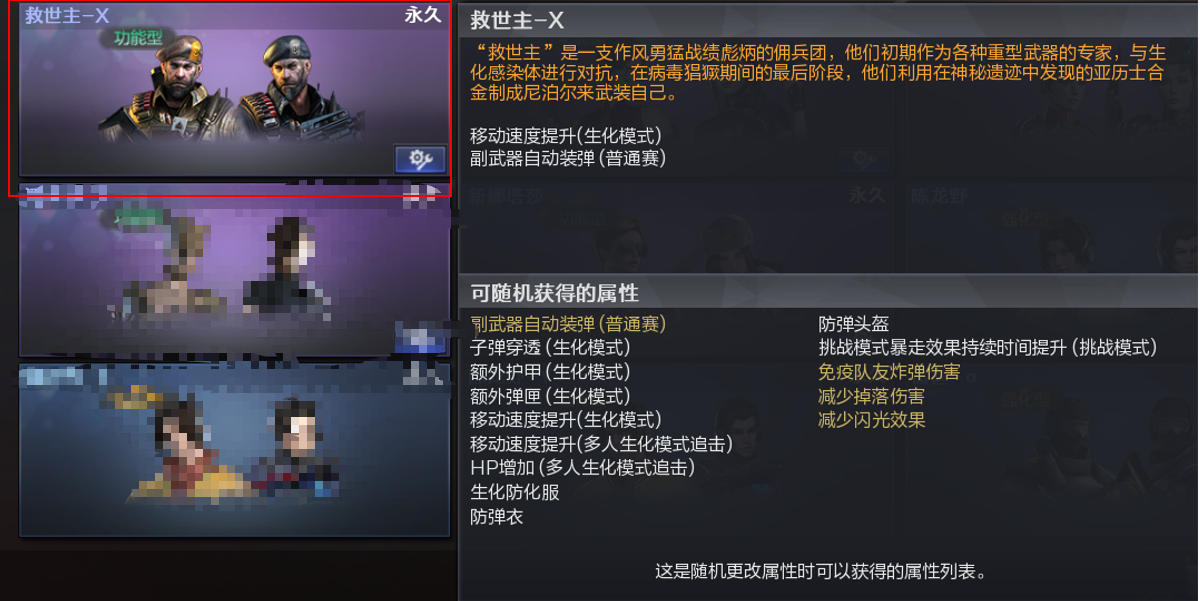
Task: Open the wrench settings icon on 救世主-X card
Action: (x=420, y=159)
